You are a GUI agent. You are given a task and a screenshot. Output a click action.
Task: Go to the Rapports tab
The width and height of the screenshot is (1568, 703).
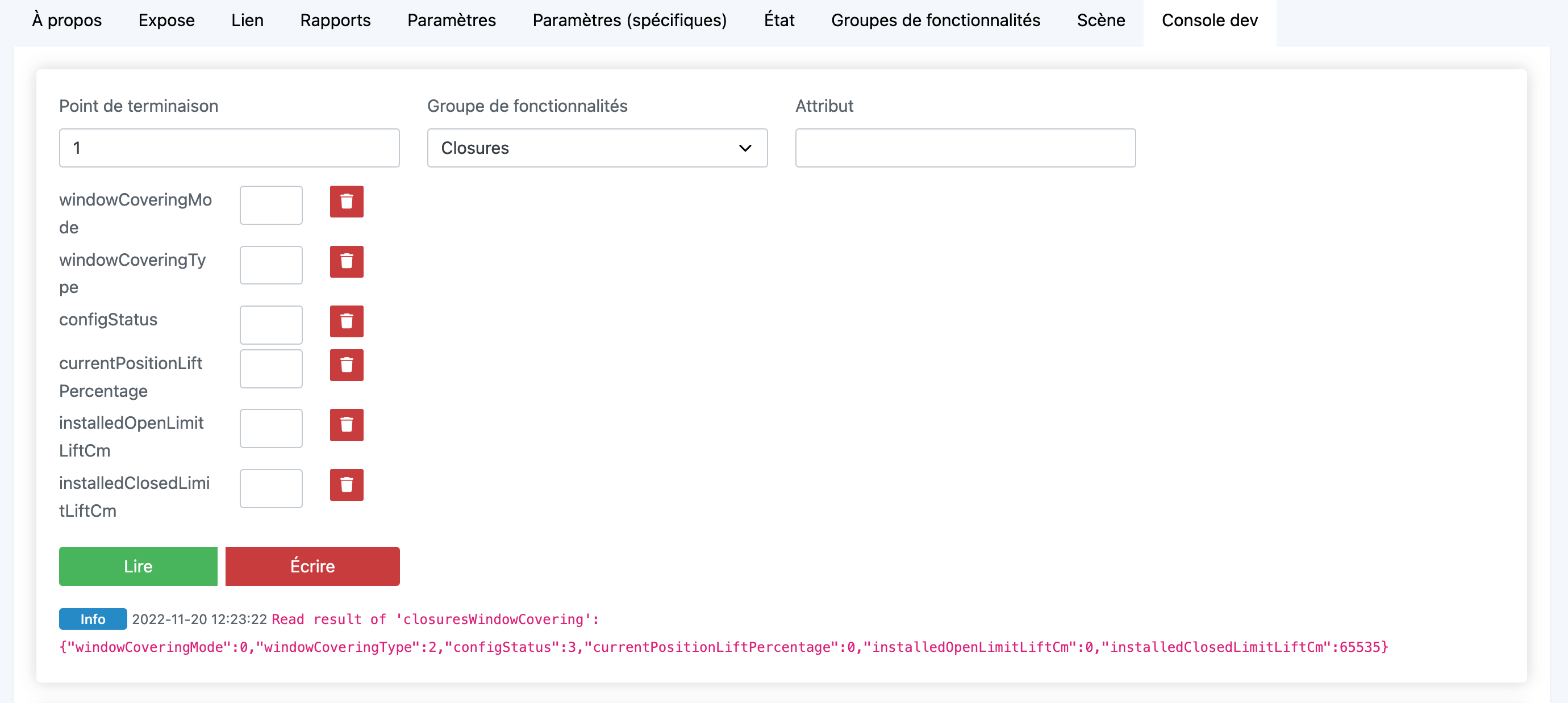pos(335,20)
